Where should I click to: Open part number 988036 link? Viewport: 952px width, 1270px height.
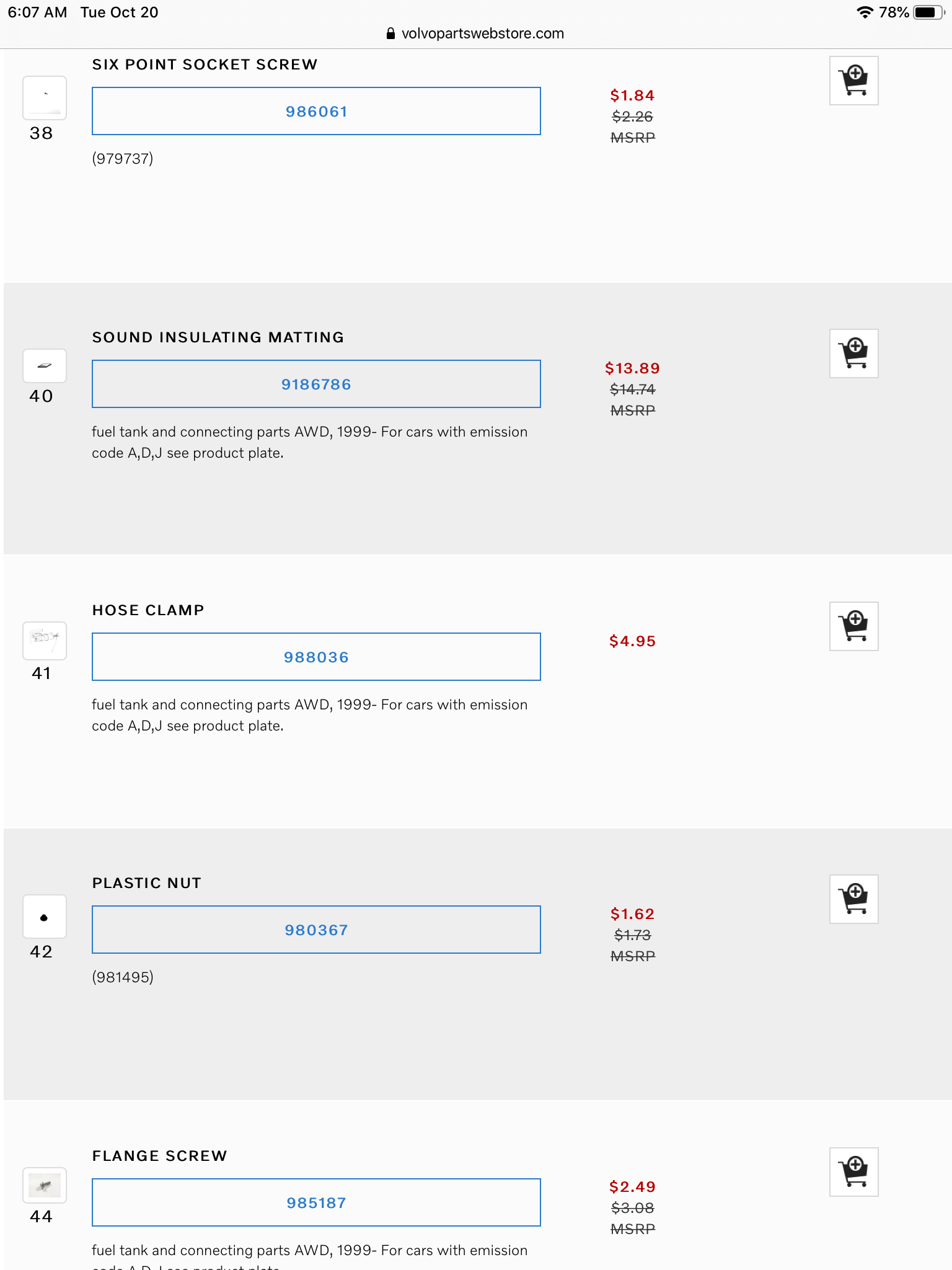(x=316, y=657)
